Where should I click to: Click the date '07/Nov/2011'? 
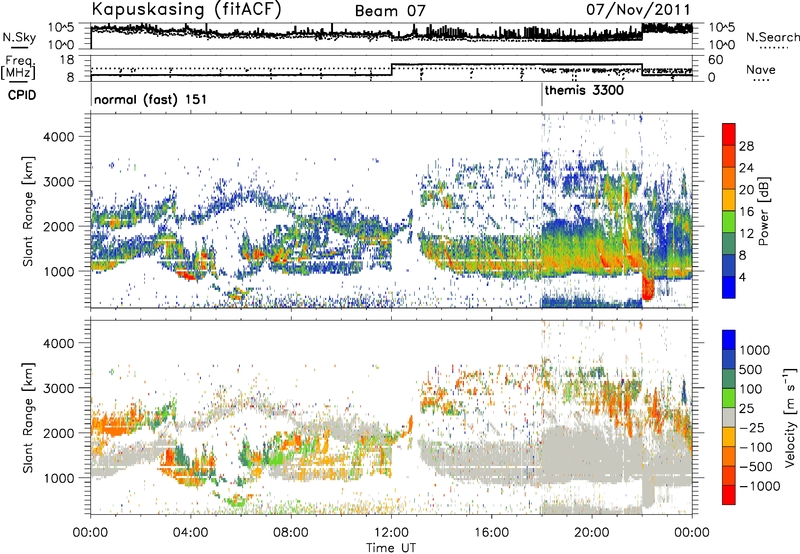click(x=638, y=9)
